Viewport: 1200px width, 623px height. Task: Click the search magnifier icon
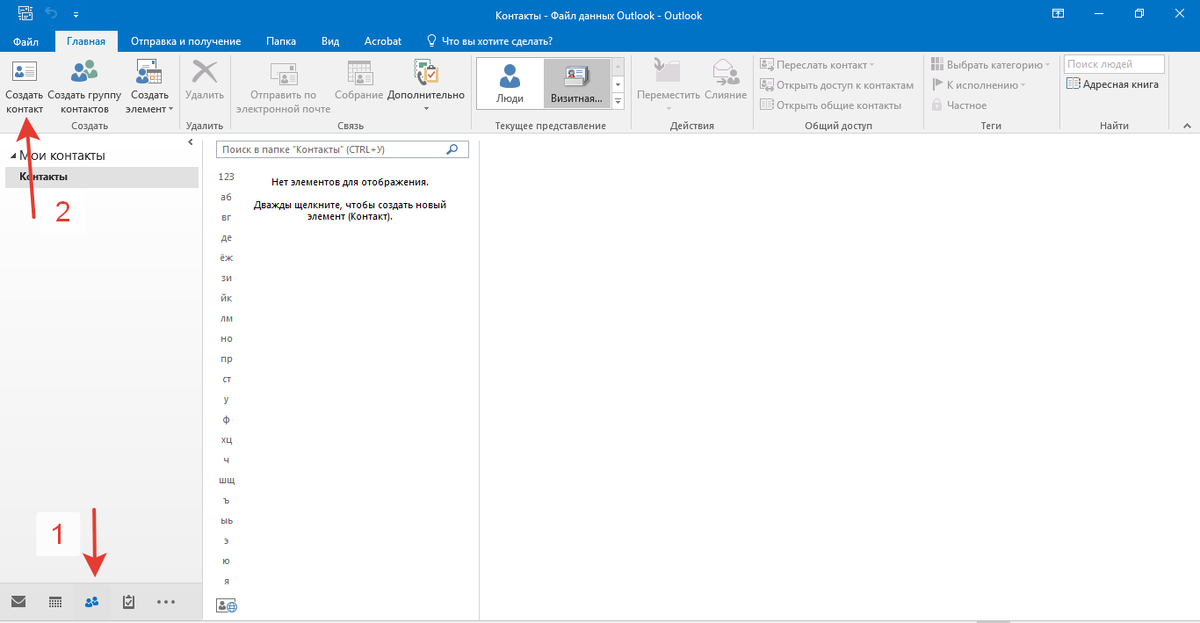click(453, 149)
